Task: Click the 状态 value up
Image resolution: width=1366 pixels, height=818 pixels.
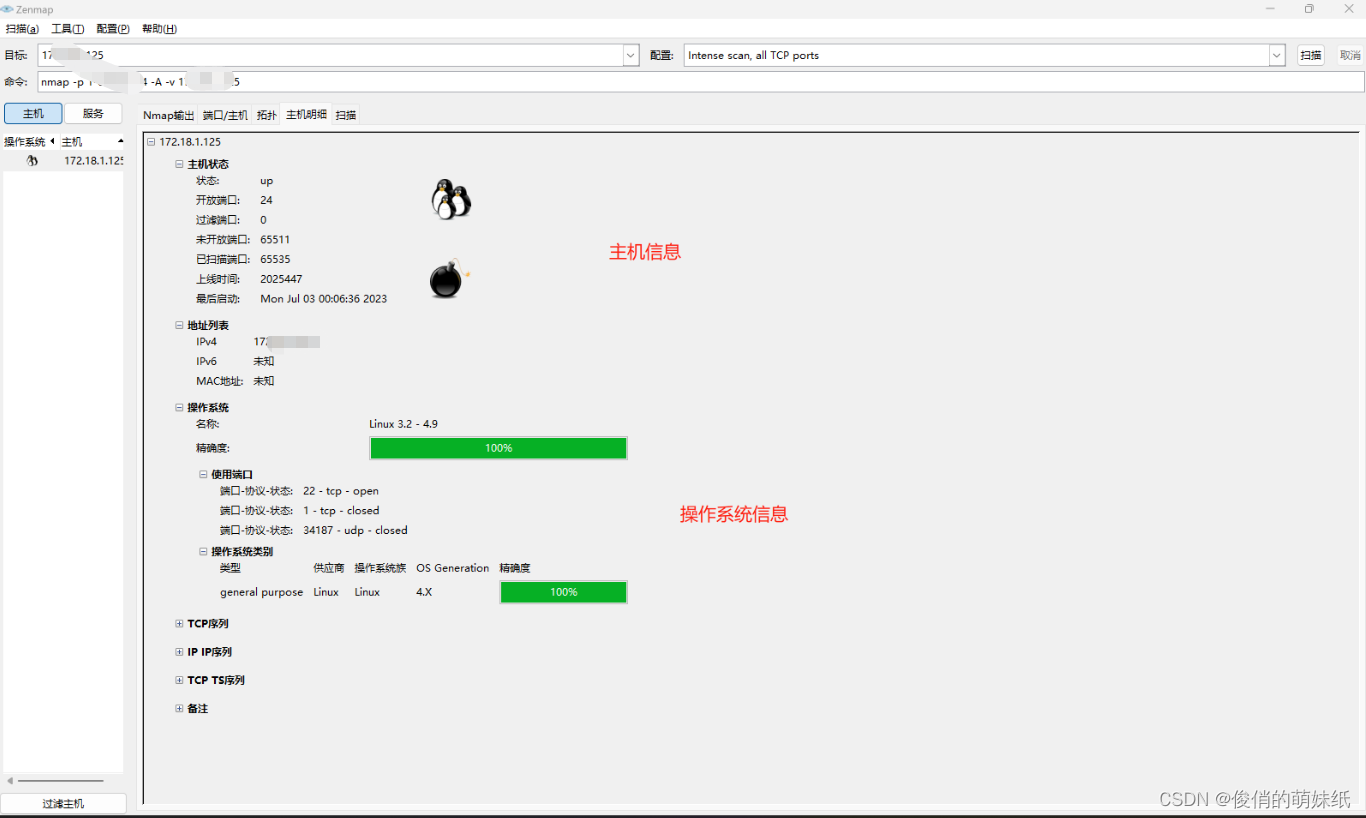Action: coord(266,181)
